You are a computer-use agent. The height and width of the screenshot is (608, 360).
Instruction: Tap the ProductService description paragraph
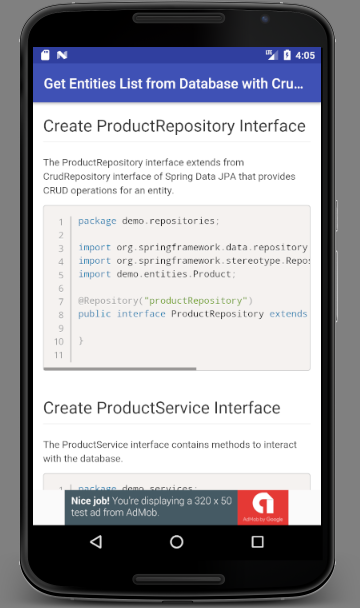(x=170, y=451)
